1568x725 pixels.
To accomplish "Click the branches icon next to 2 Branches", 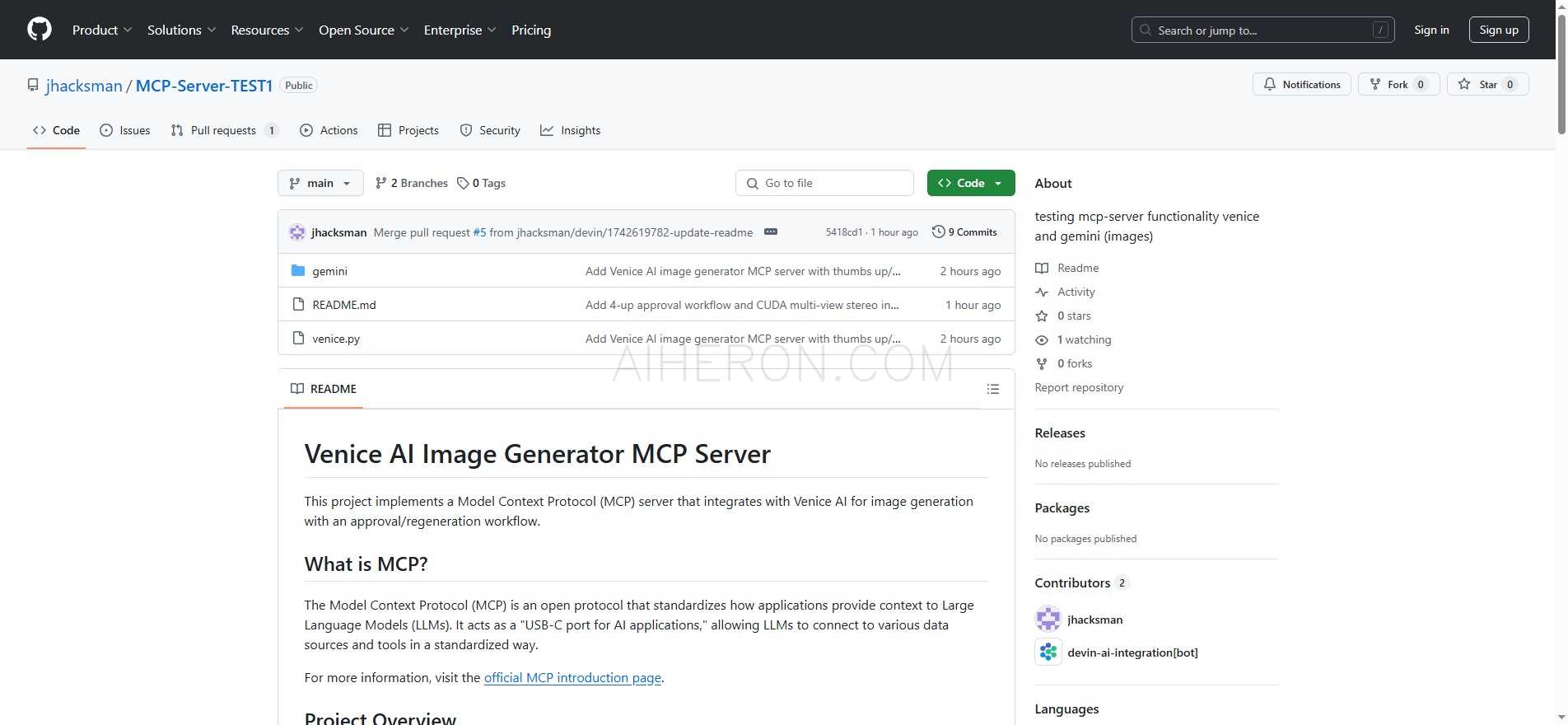I will coord(380,183).
